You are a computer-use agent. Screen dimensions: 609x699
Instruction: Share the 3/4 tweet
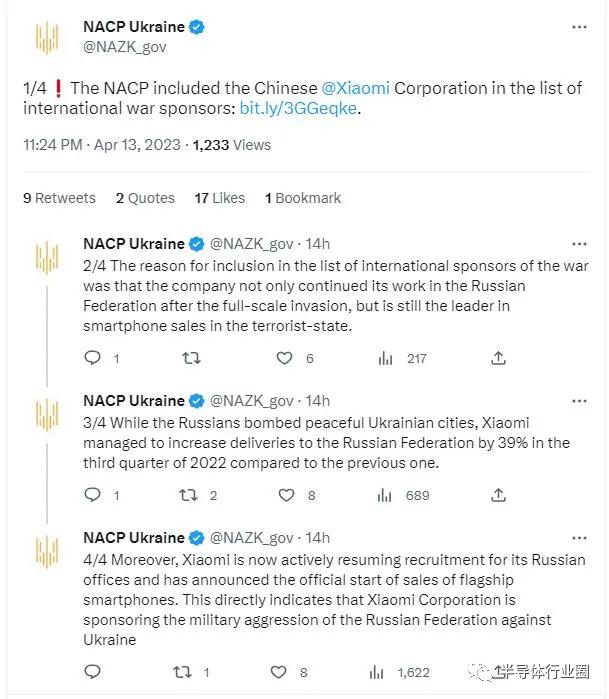coord(498,495)
